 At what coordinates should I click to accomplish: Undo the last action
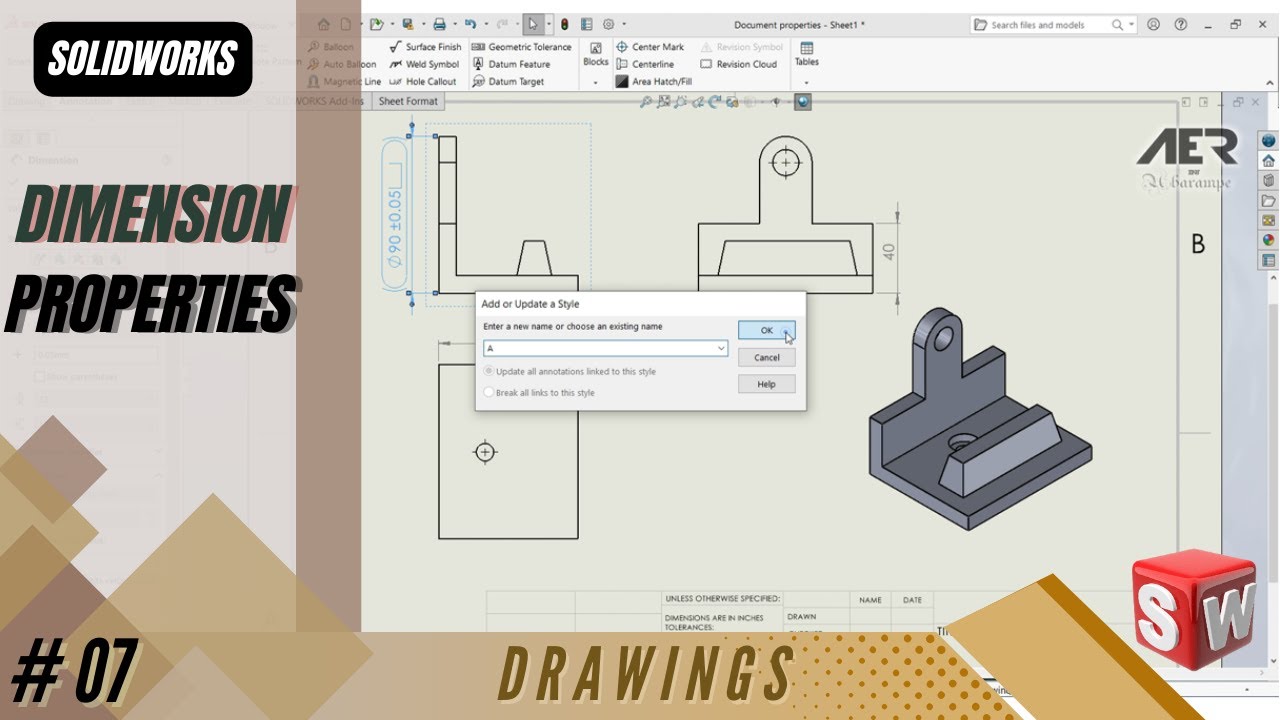470,24
